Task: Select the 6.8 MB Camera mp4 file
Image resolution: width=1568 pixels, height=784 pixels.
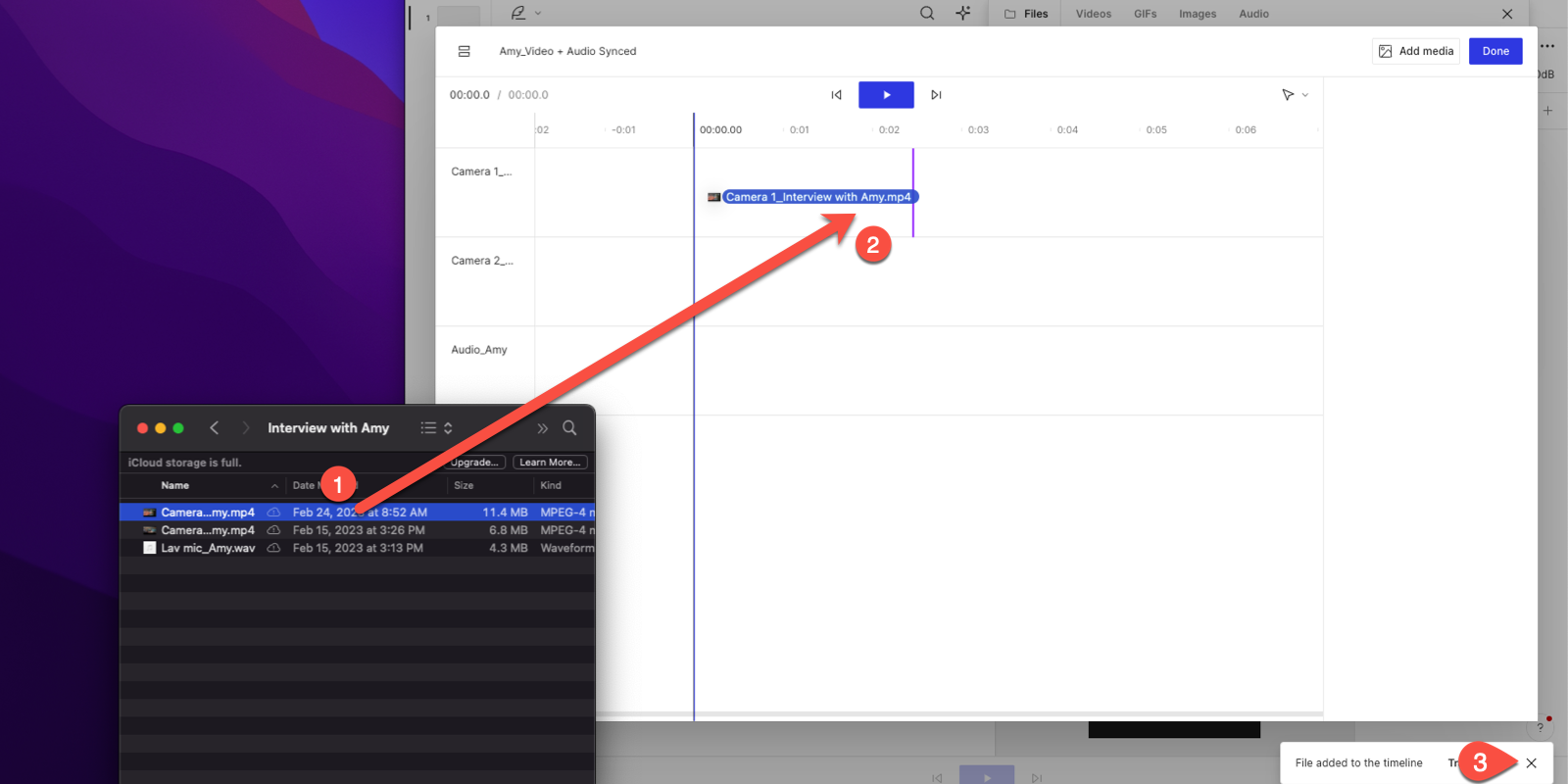Action: pos(357,530)
